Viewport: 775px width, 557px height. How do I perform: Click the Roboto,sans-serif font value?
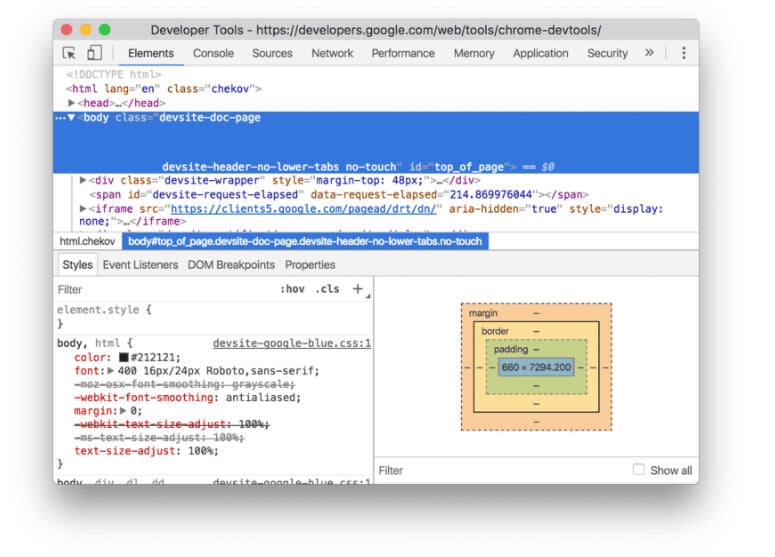coord(261,371)
